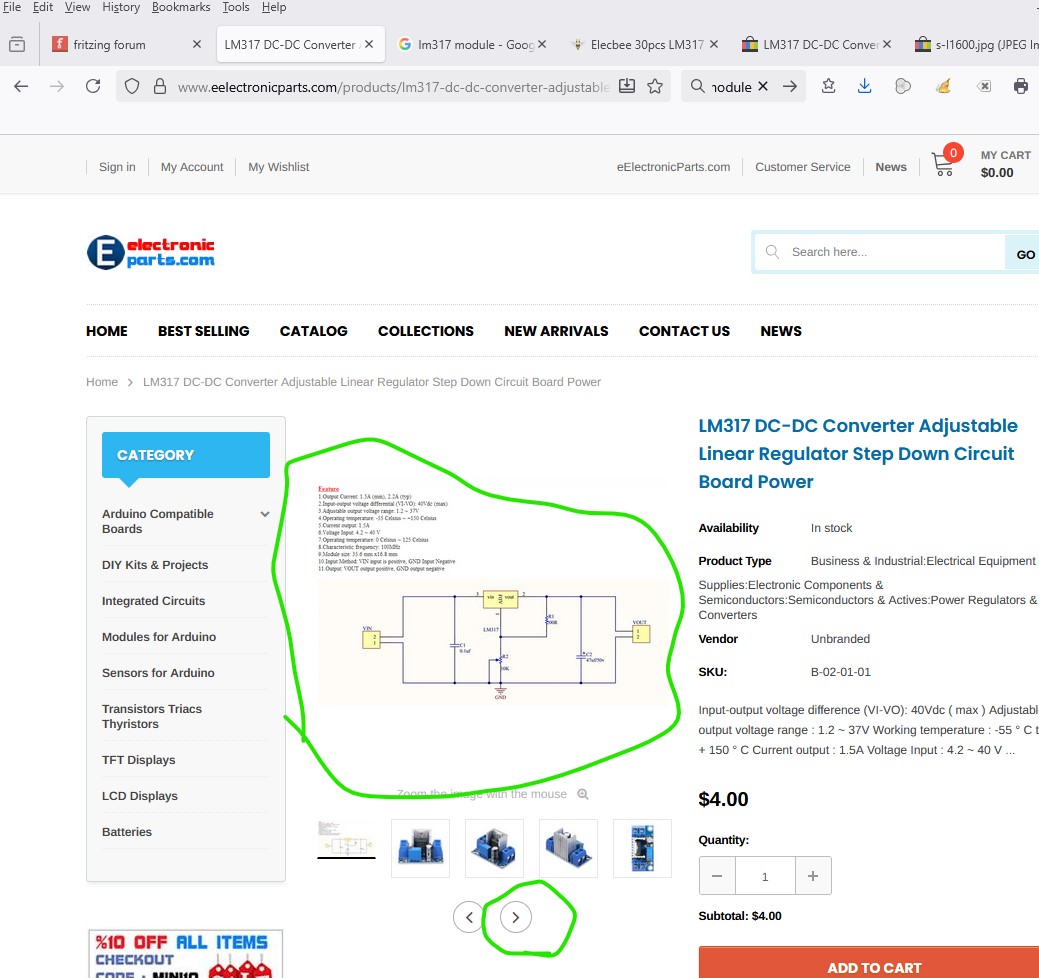The height and width of the screenshot is (978, 1039).
Task: Click the browser downloads arrow icon
Action: [865, 86]
